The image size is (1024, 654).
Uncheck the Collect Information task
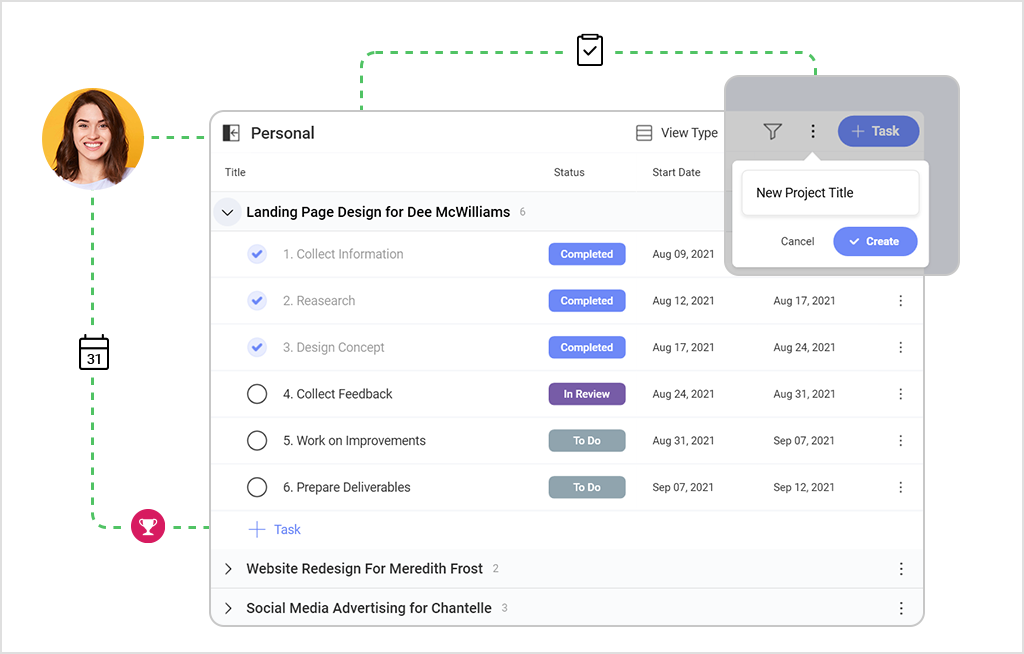point(257,254)
